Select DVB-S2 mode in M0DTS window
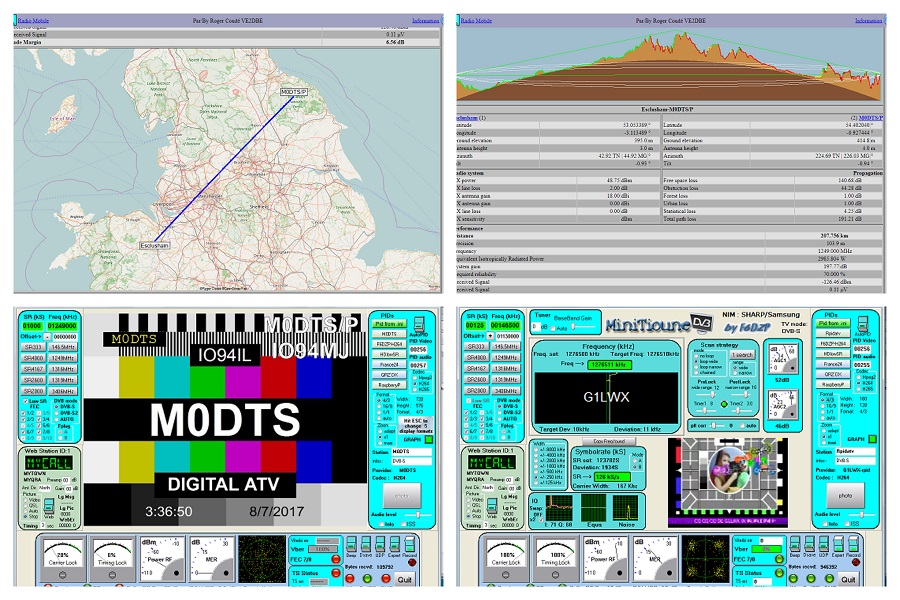This screenshot has height=600, width=900. [56, 413]
